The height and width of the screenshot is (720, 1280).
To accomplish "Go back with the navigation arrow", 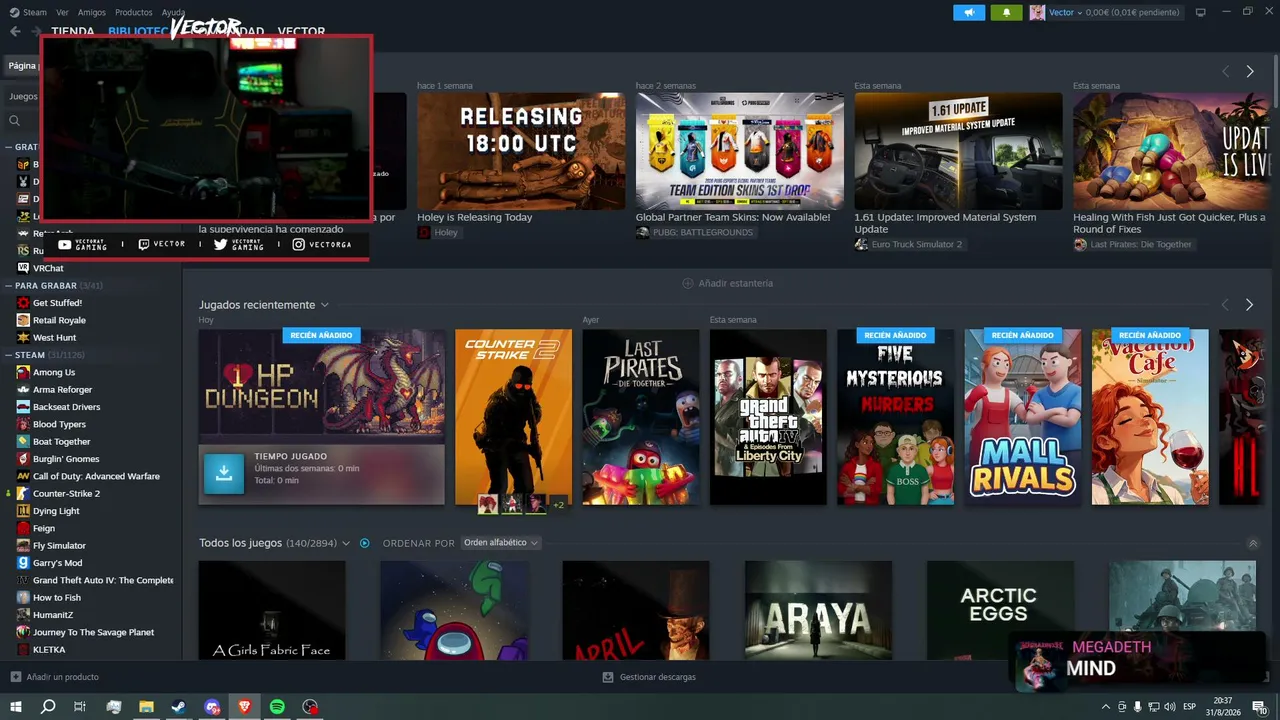I will pyautogui.click(x=15, y=31).
